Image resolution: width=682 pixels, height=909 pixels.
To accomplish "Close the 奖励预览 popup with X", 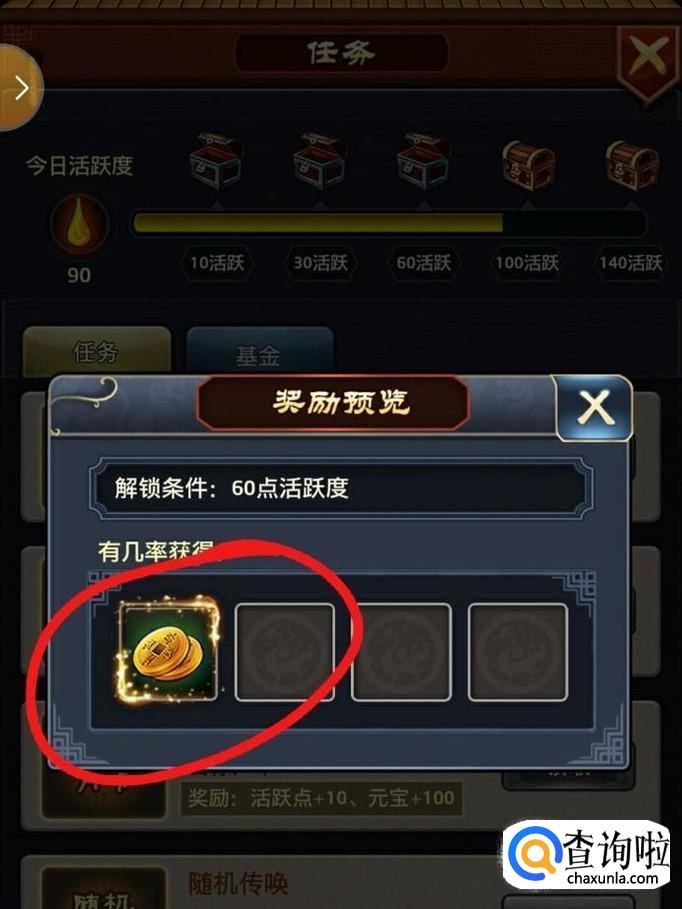I will (x=594, y=407).
